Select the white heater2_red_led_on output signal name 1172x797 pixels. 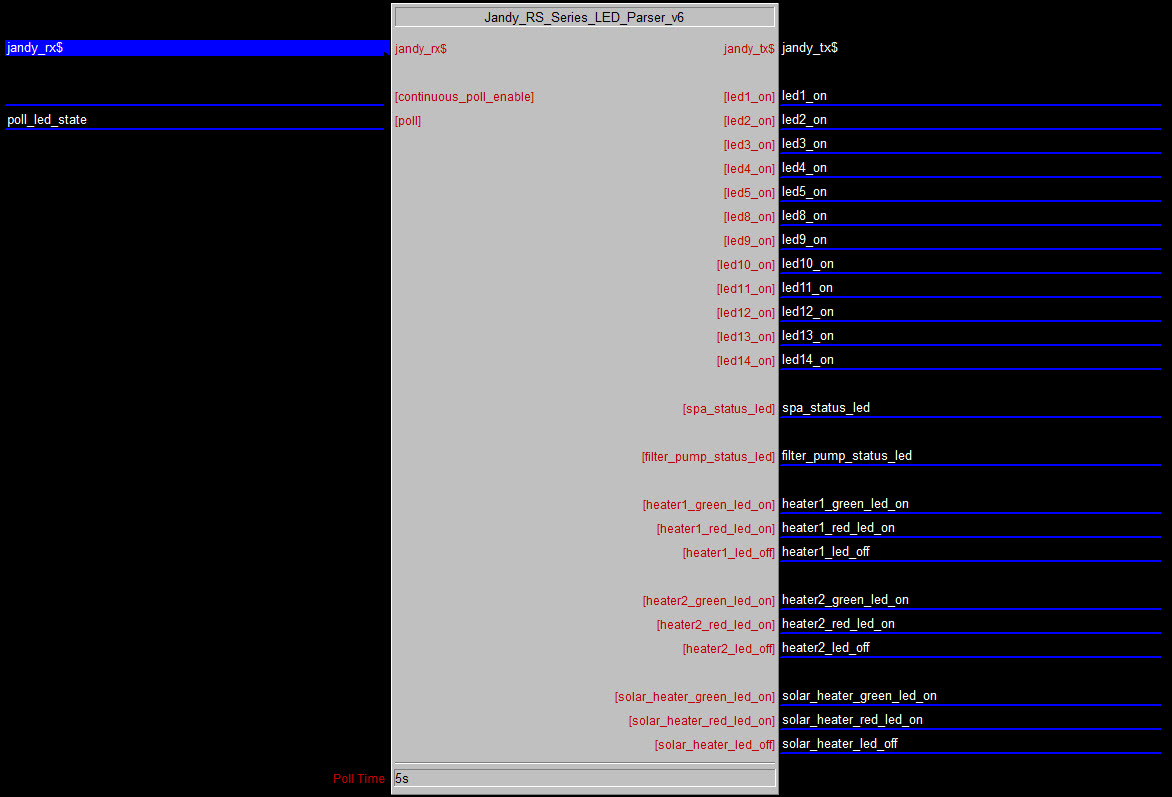tap(839, 624)
